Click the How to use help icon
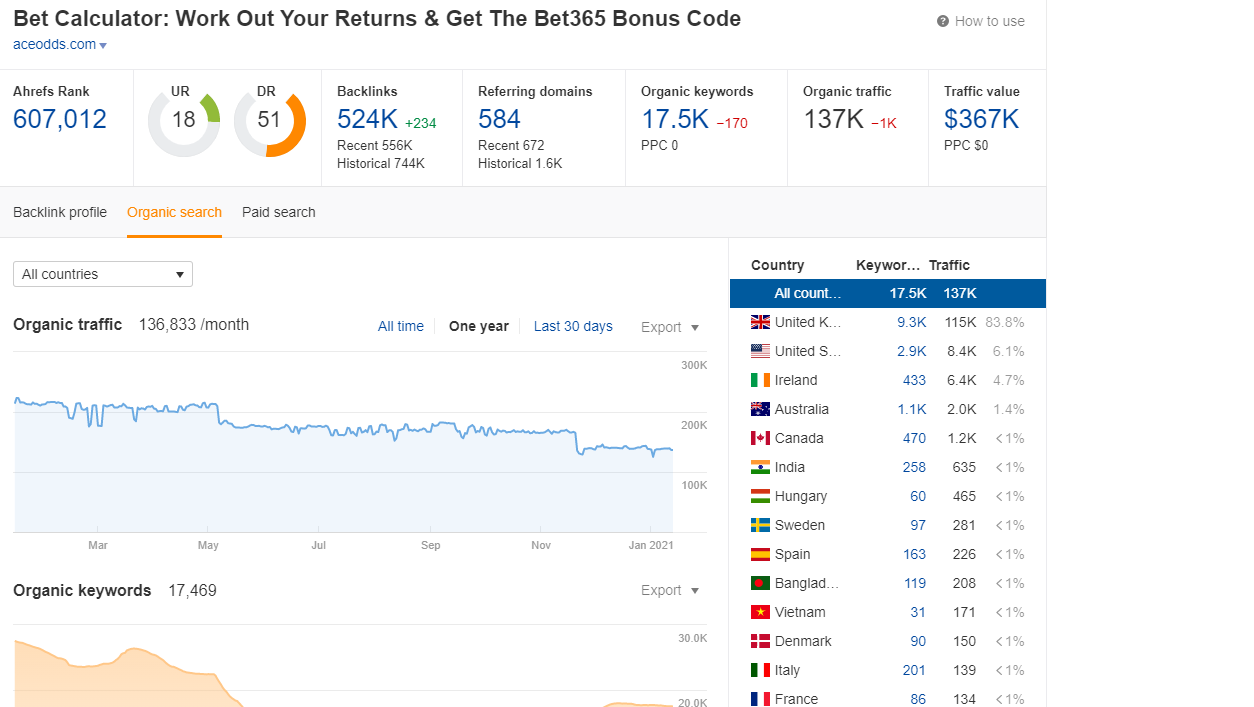 (x=942, y=21)
